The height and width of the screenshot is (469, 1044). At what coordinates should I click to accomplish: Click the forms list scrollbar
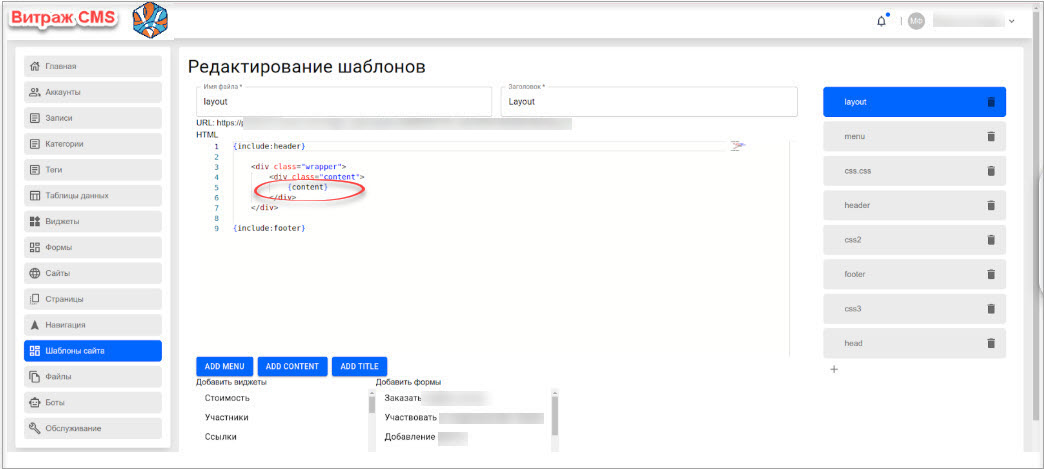(554, 417)
